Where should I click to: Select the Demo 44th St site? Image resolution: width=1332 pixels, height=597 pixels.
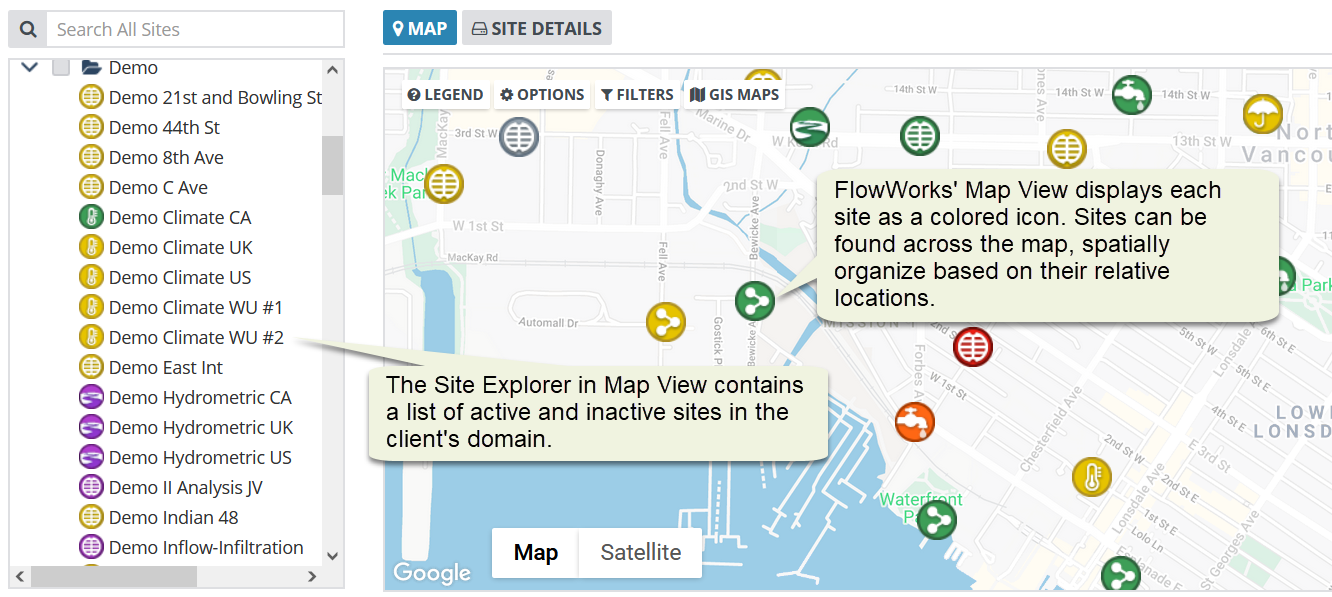tap(164, 127)
